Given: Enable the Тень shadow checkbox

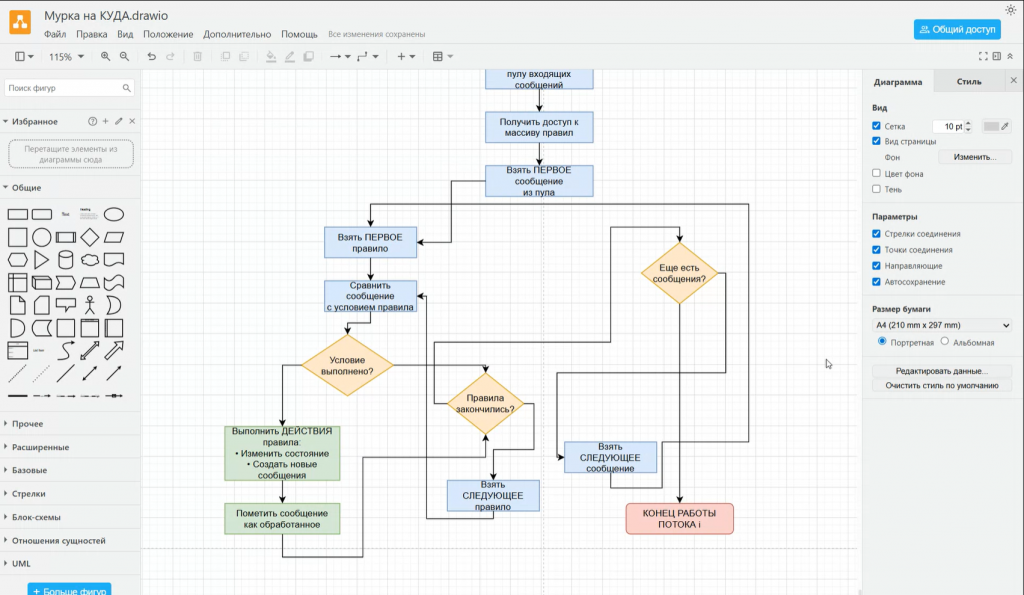Looking at the screenshot, I should point(876,188).
